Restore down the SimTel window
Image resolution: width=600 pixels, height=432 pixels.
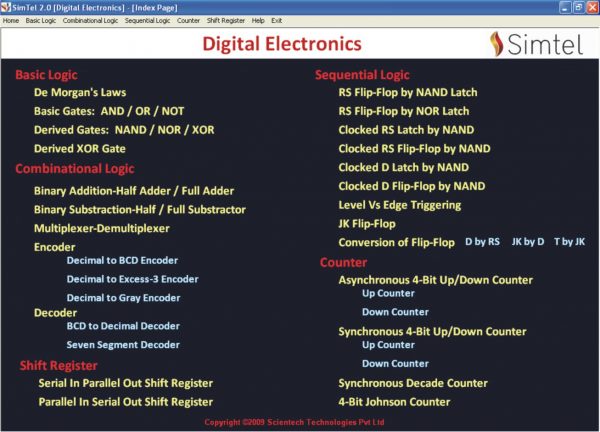click(x=579, y=8)
